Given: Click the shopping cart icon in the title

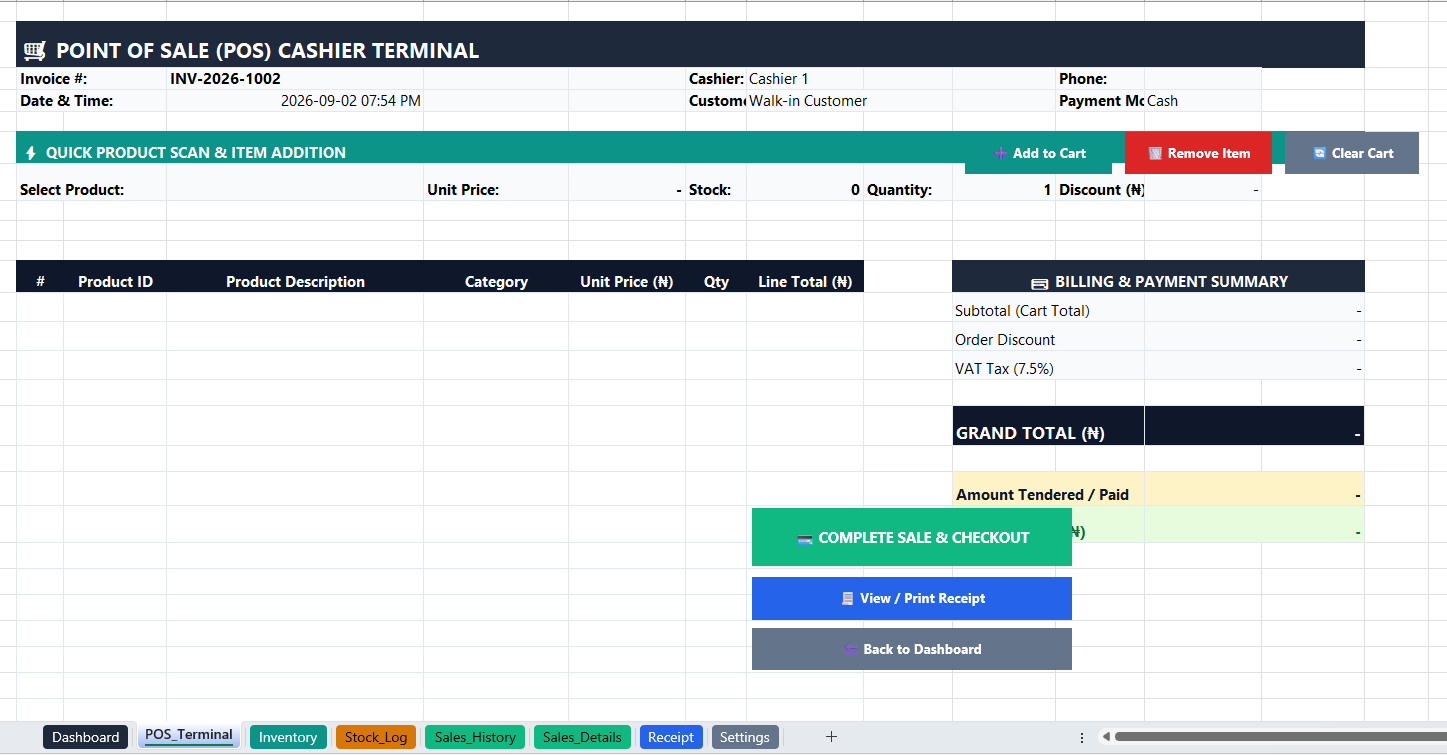Looking at the screenshot, I should (x=35, y=51).
